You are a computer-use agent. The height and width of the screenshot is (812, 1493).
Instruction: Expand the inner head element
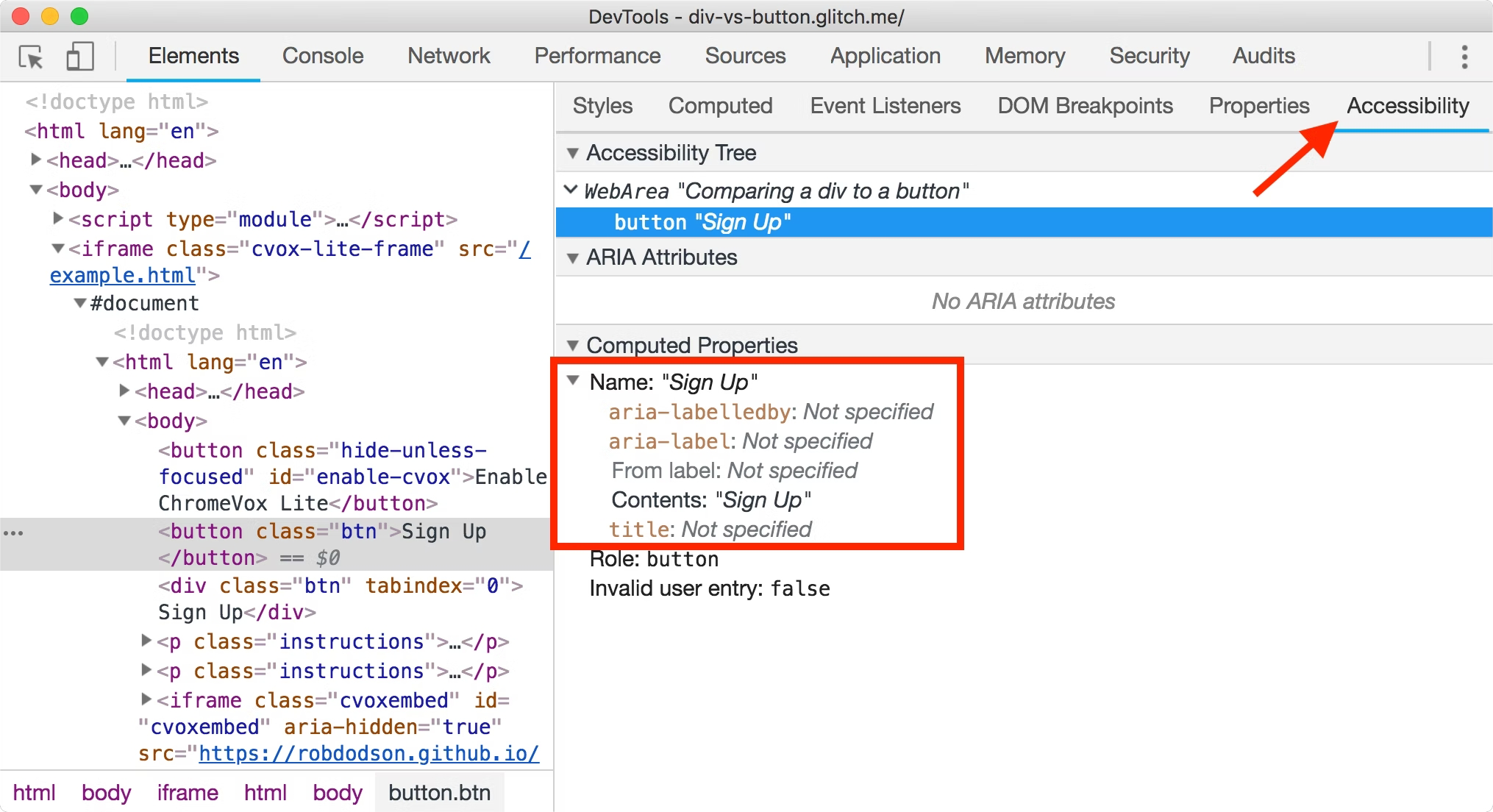coord(124,390)
